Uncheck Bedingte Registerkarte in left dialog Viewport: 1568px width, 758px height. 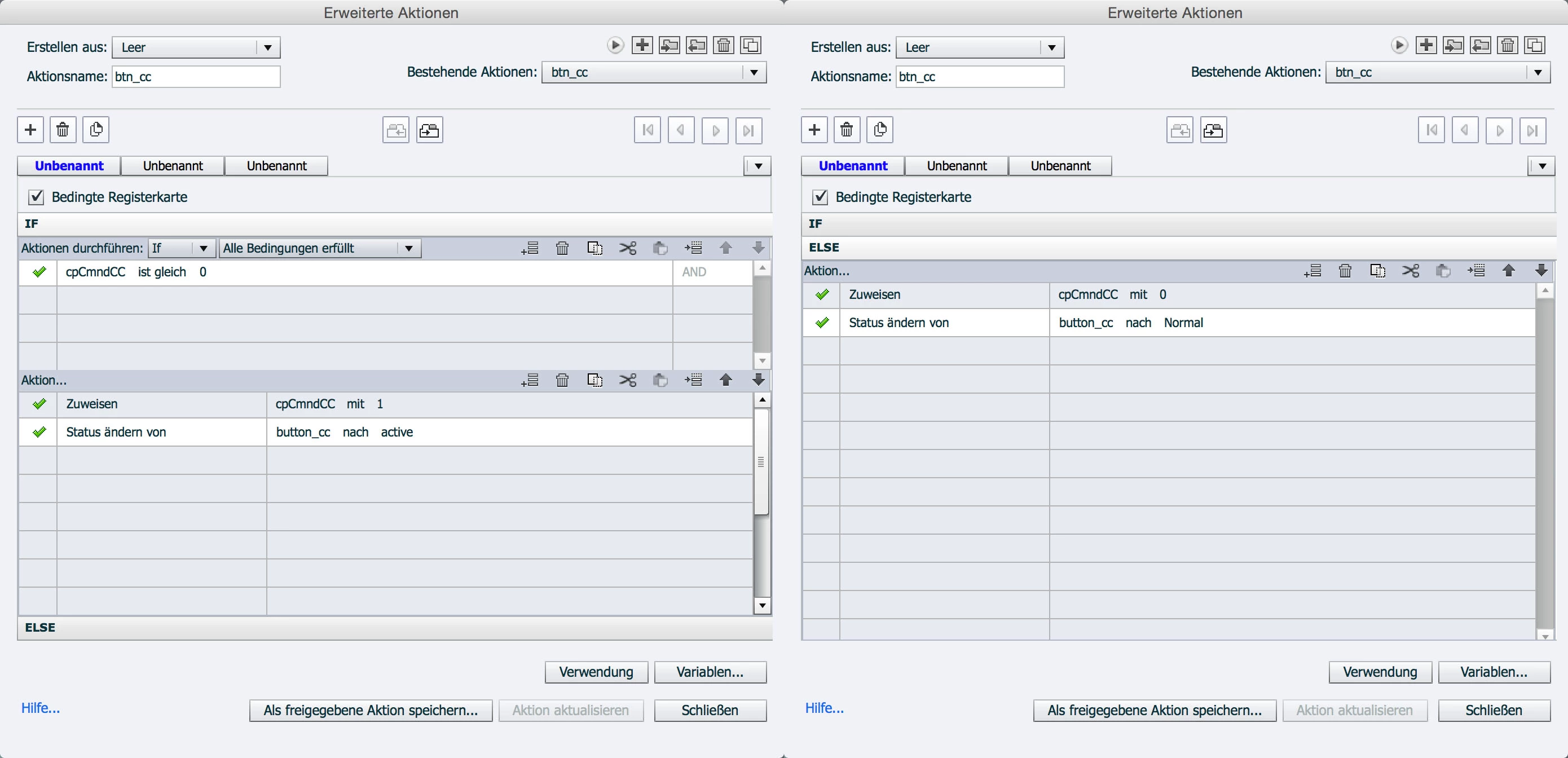[x=37, y=197]
